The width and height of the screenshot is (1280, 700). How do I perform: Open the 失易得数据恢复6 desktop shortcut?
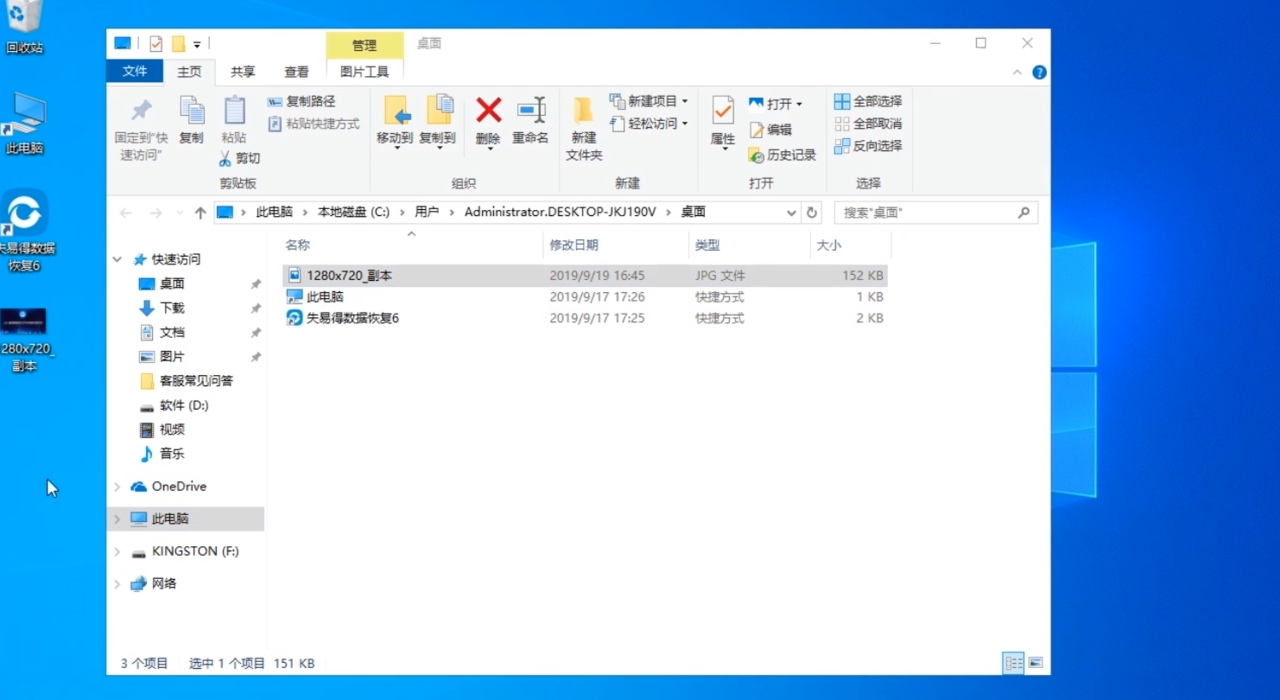point(24,215)
